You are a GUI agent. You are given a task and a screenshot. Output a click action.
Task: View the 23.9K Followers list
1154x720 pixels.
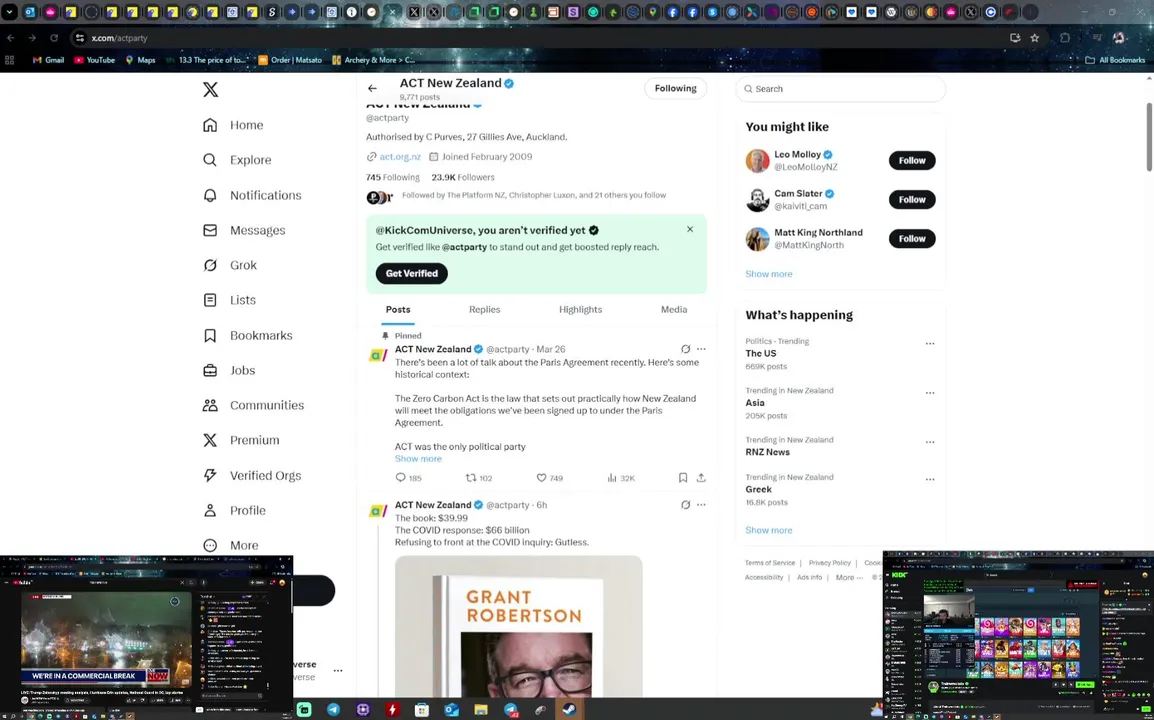click(463, 177)
